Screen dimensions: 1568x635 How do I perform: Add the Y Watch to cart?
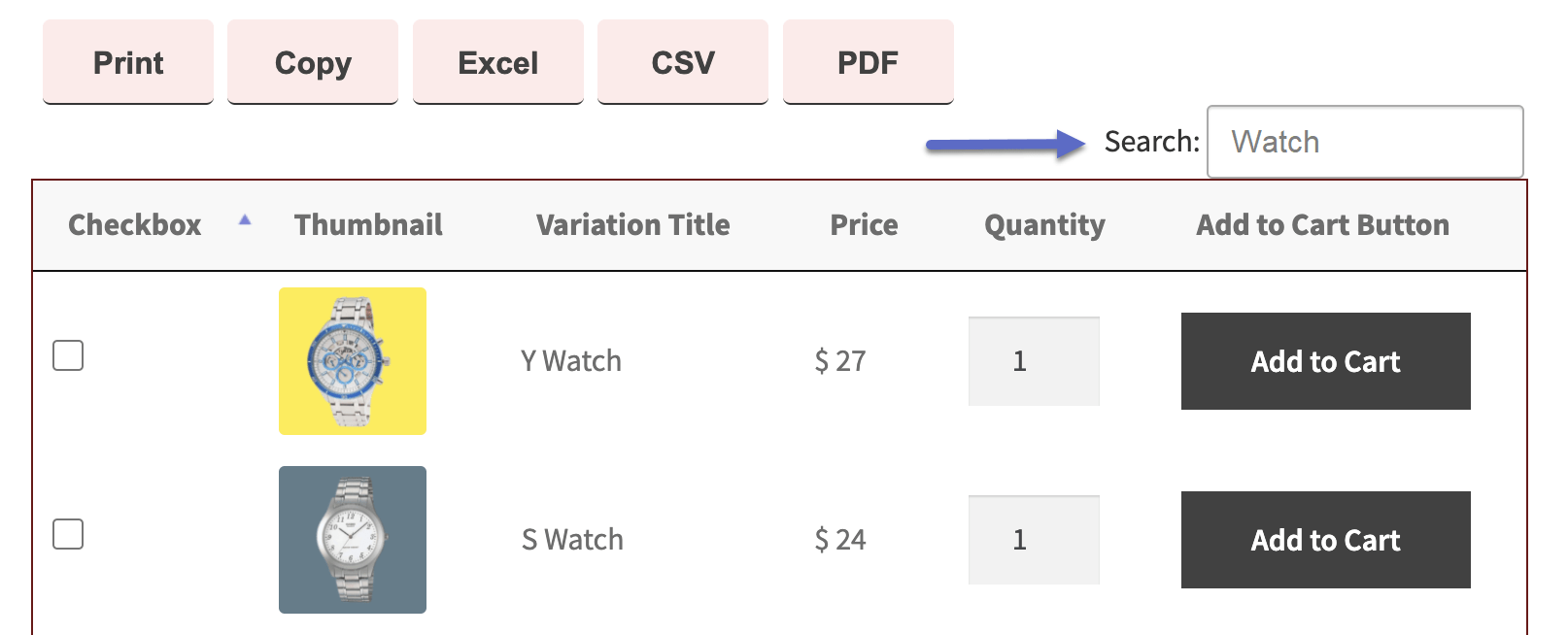(1325, 360)
